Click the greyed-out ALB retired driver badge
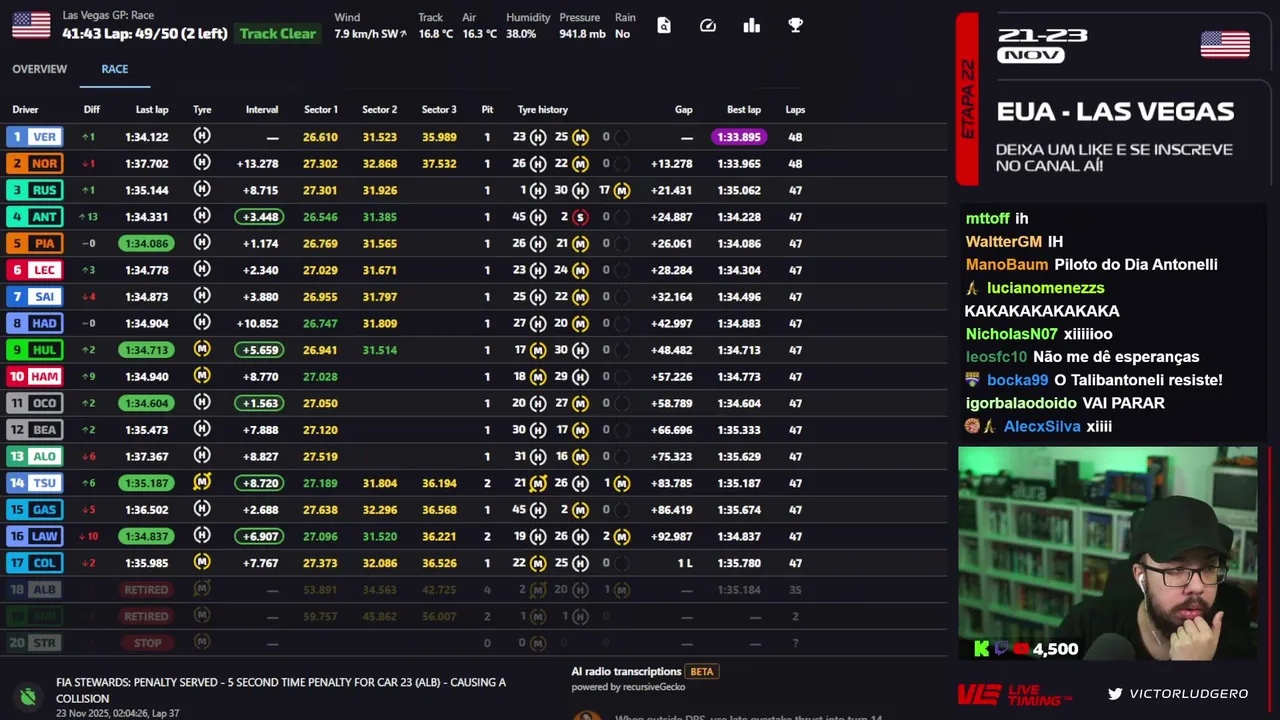1280x720 pixels. tap(35, 589)
